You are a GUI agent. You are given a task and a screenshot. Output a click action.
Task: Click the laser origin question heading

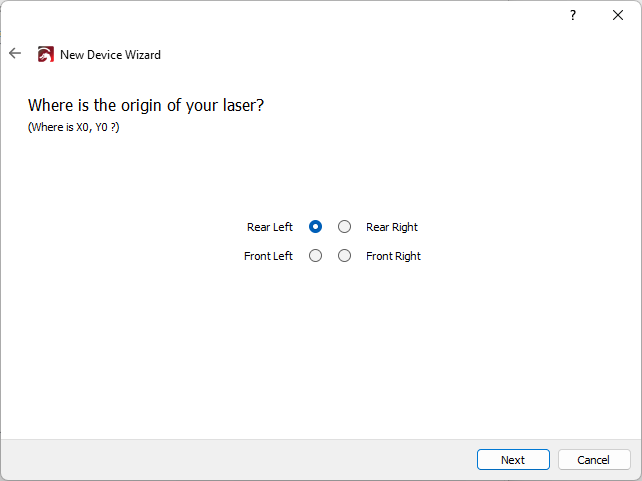click(x=146, y=105)
